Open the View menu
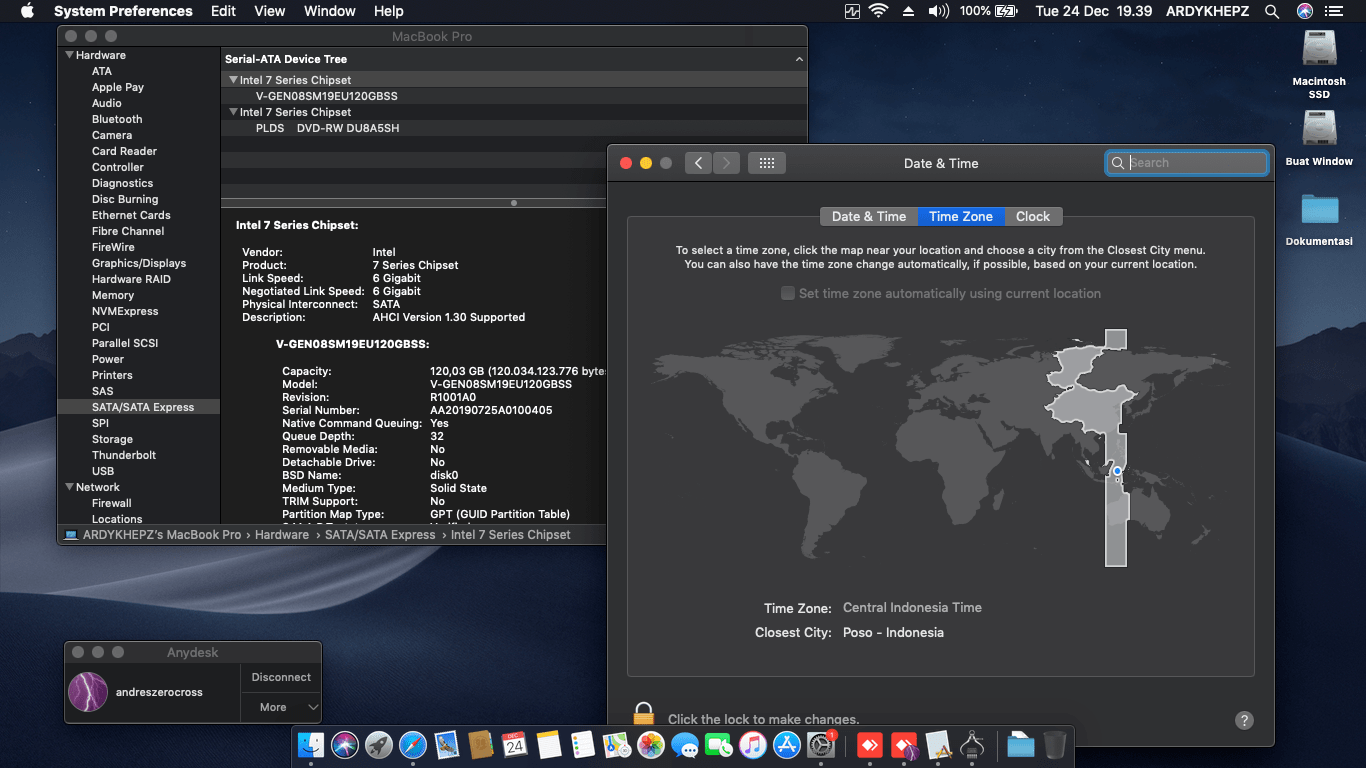 point(270,11)
